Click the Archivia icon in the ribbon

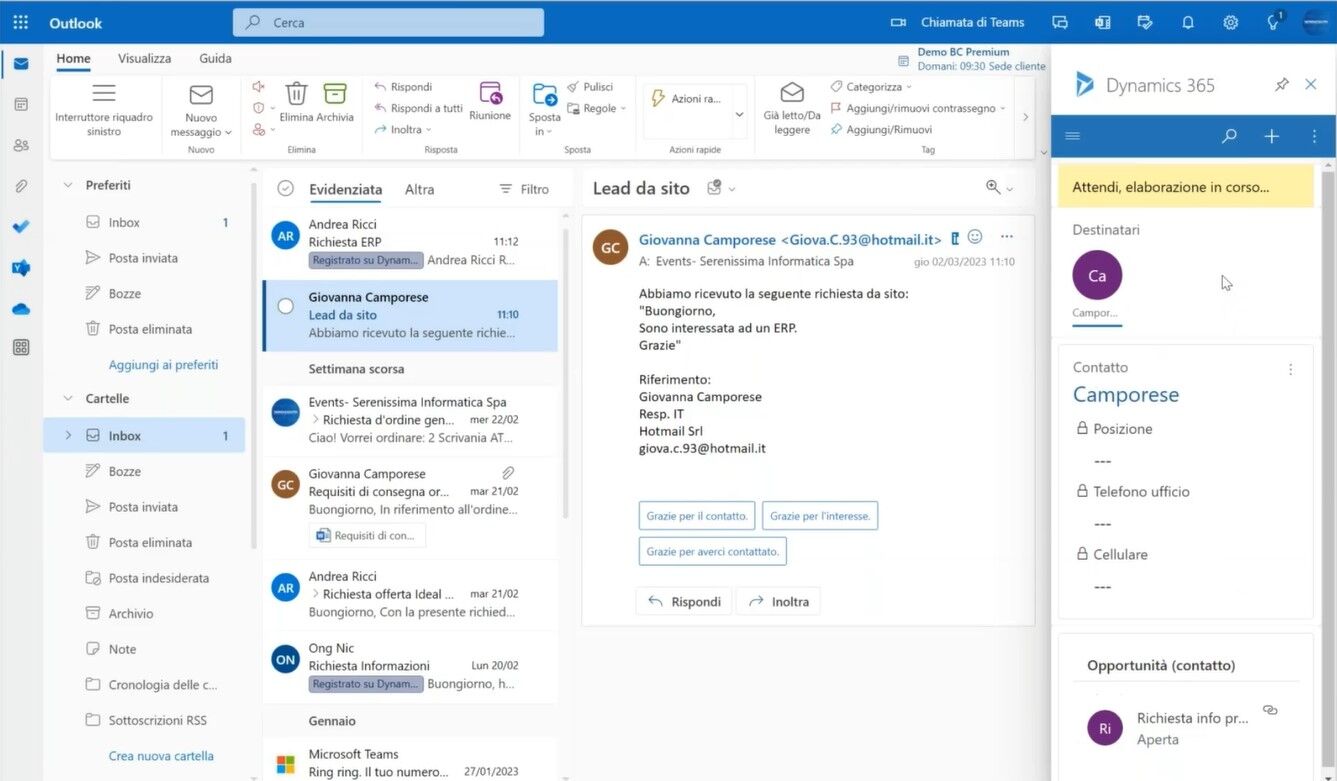click(335, 95)
